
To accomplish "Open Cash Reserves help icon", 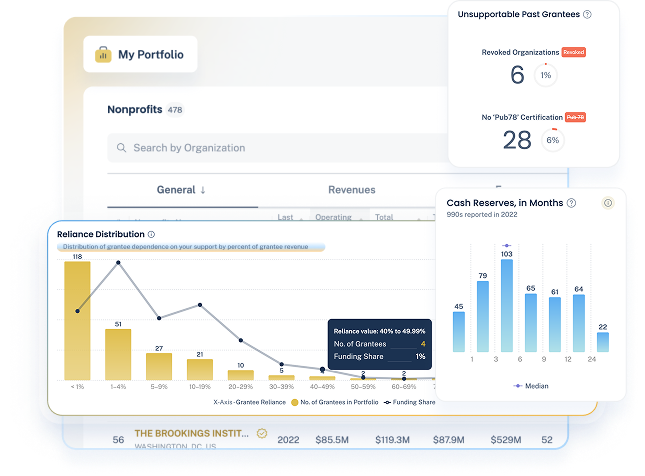I will pos(571,203).
